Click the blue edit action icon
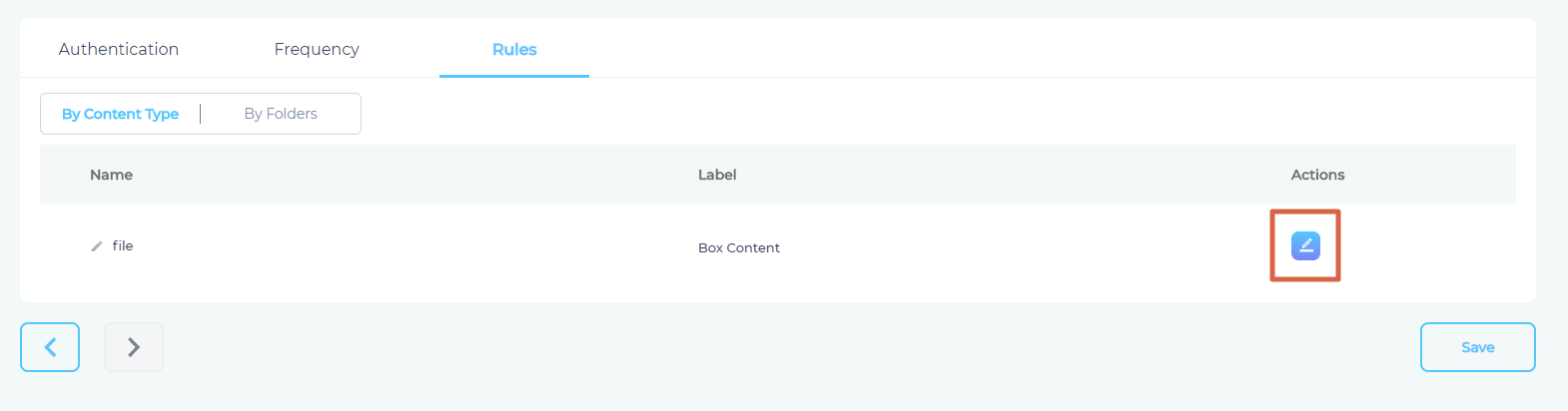 pos(1305,245)
